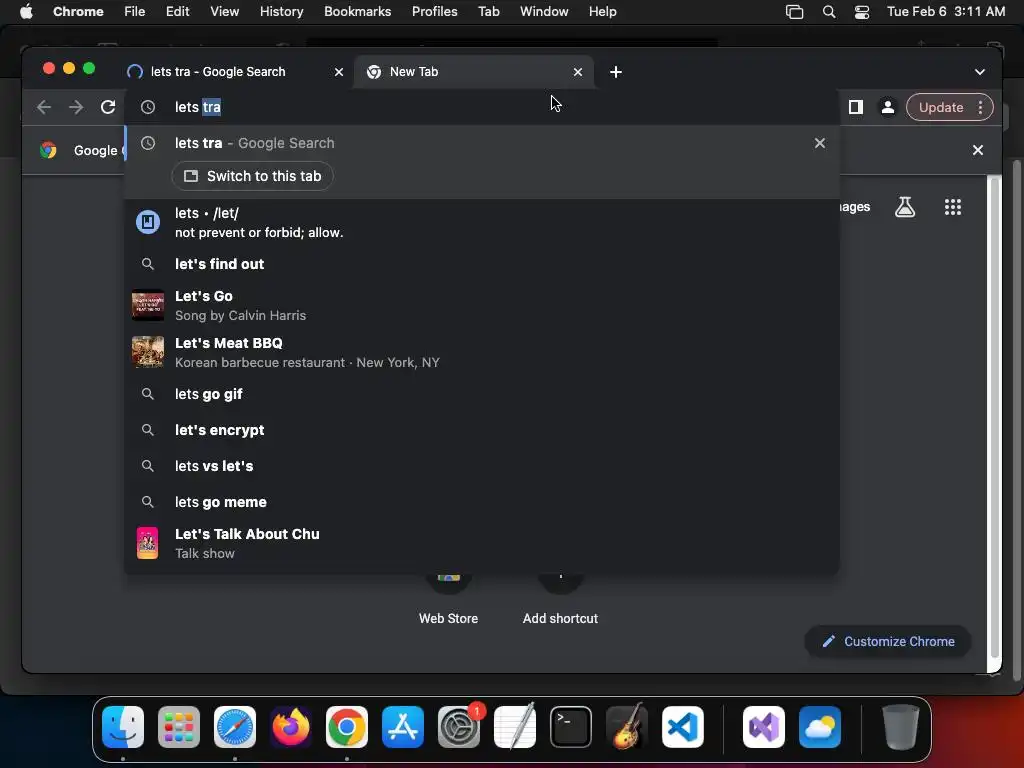Image resolution: width=1024 pixels, height=768 pixels.
Task: Open the Bookmarks menu
Action: (357, 12)
